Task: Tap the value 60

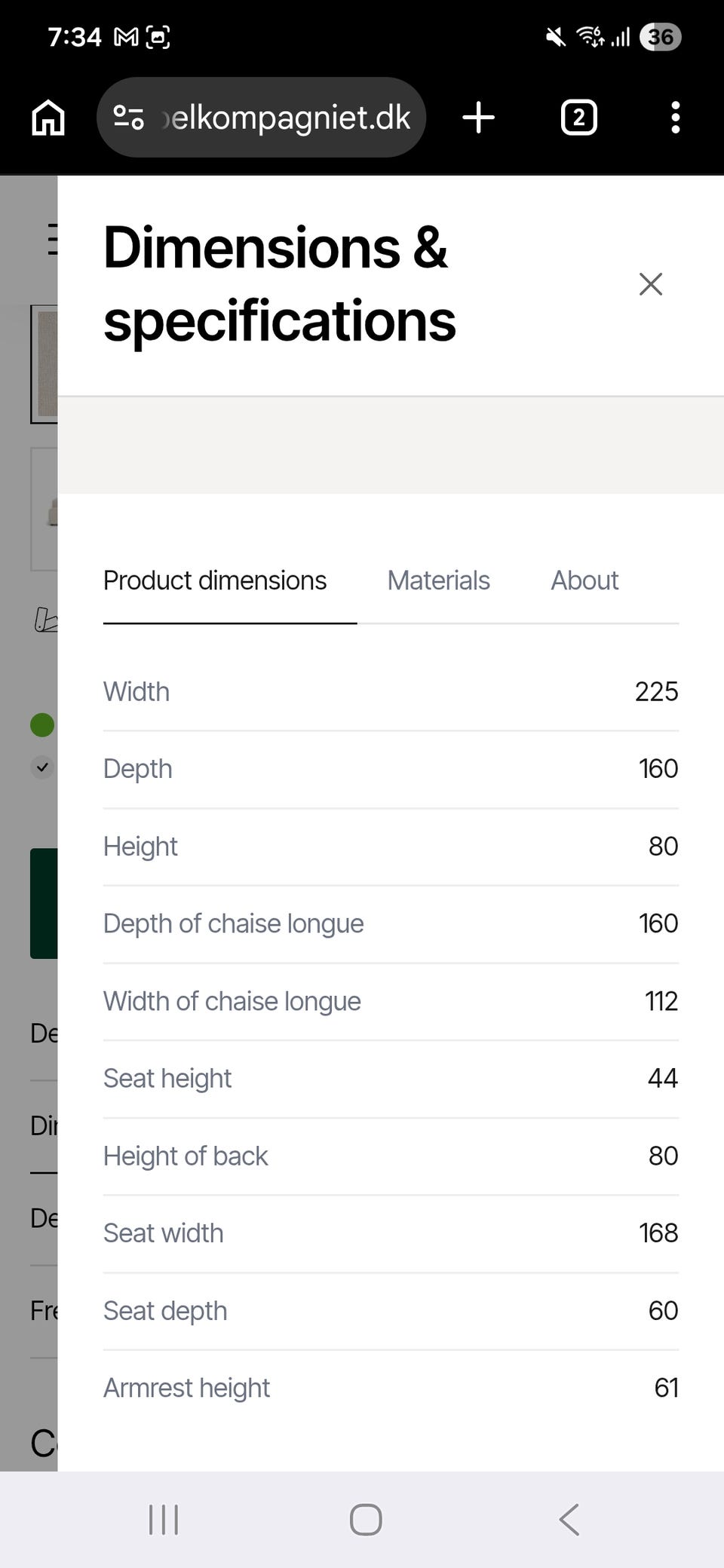Action: 663,1311
